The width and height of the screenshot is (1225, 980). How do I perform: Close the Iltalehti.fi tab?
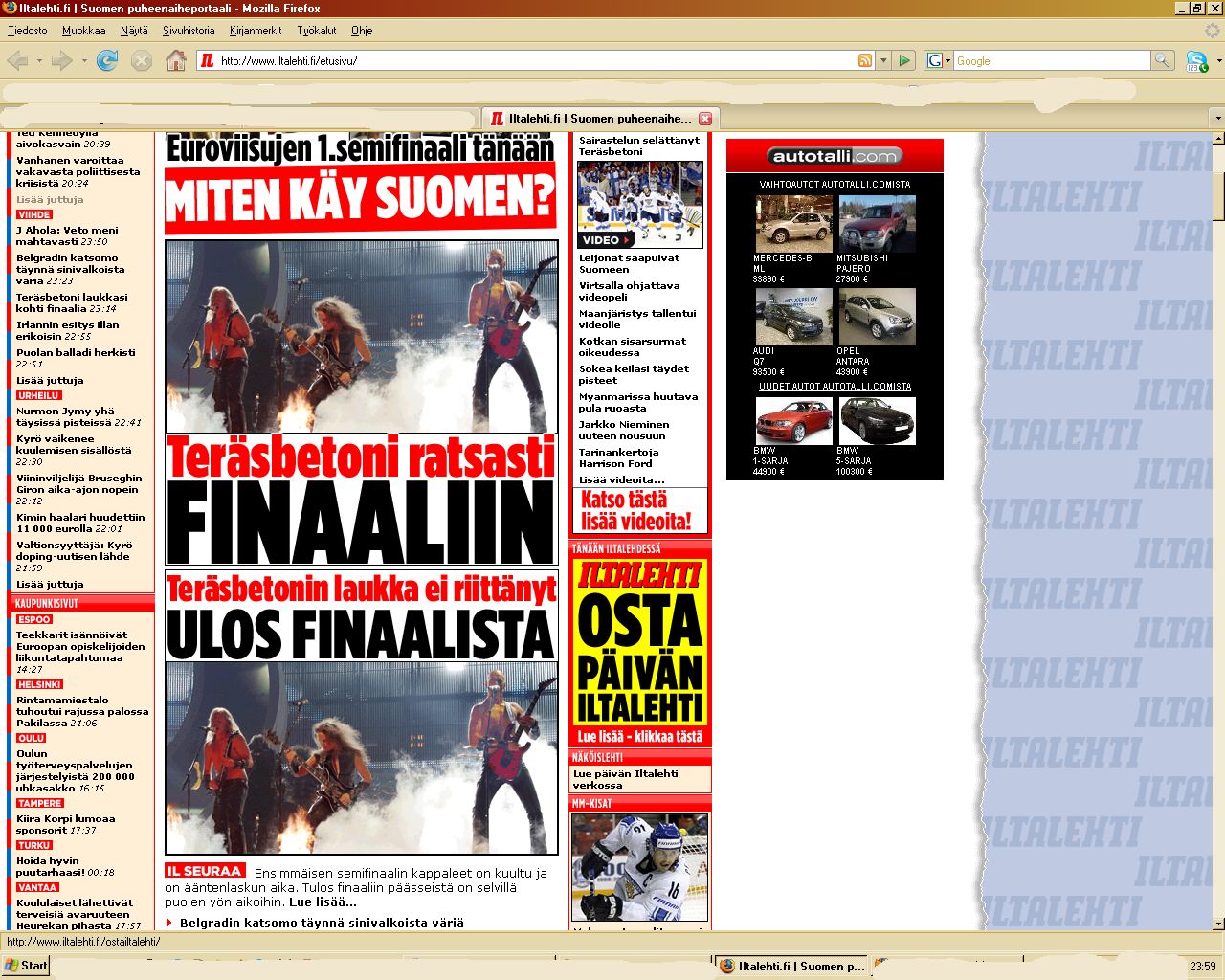coord(705,119)
